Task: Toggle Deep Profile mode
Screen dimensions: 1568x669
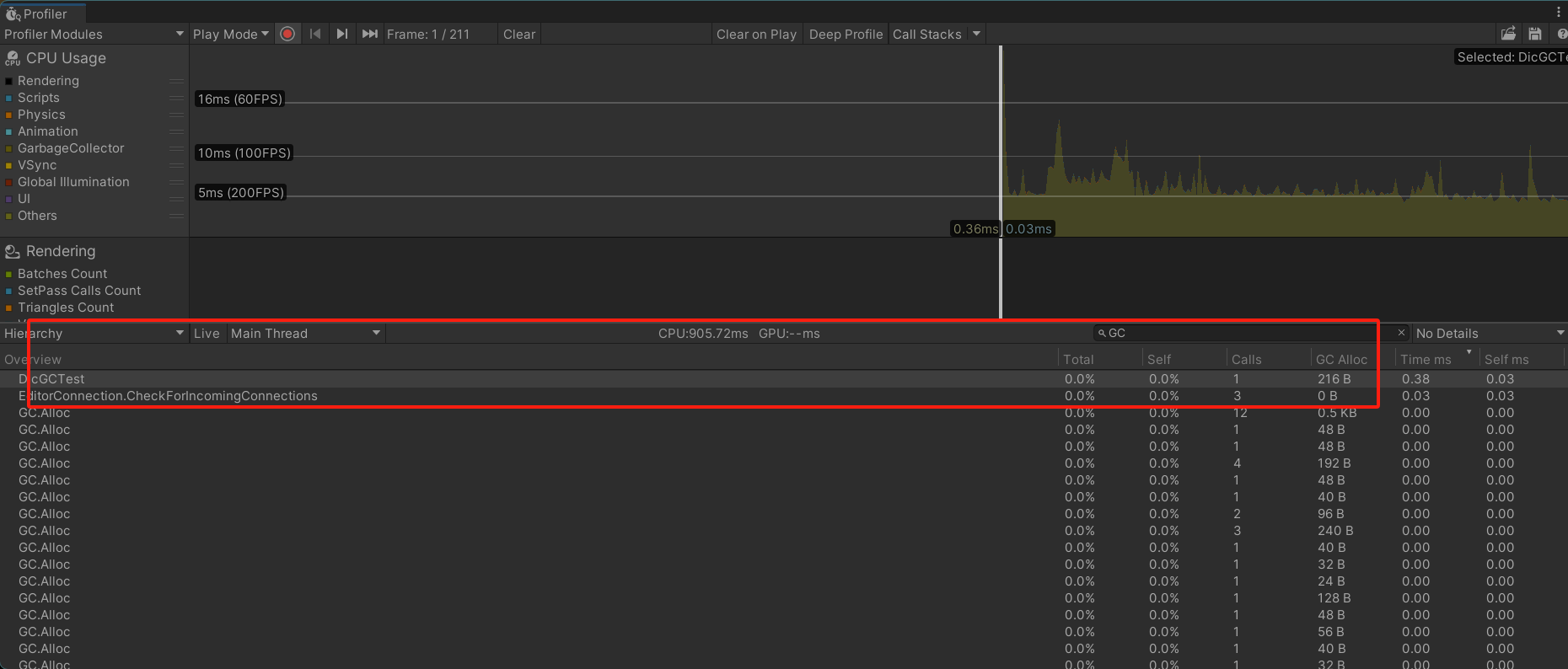Action: pyautogui.click(x=846, y=34)
